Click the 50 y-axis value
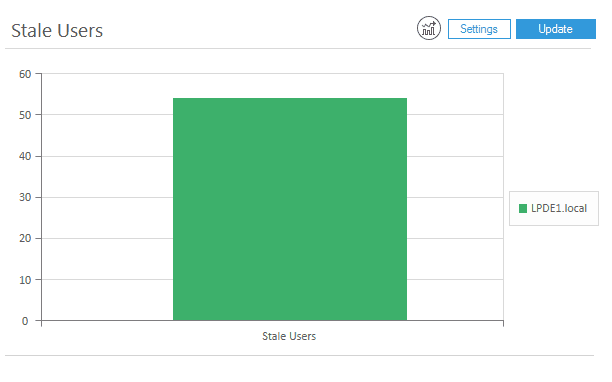 25,115
